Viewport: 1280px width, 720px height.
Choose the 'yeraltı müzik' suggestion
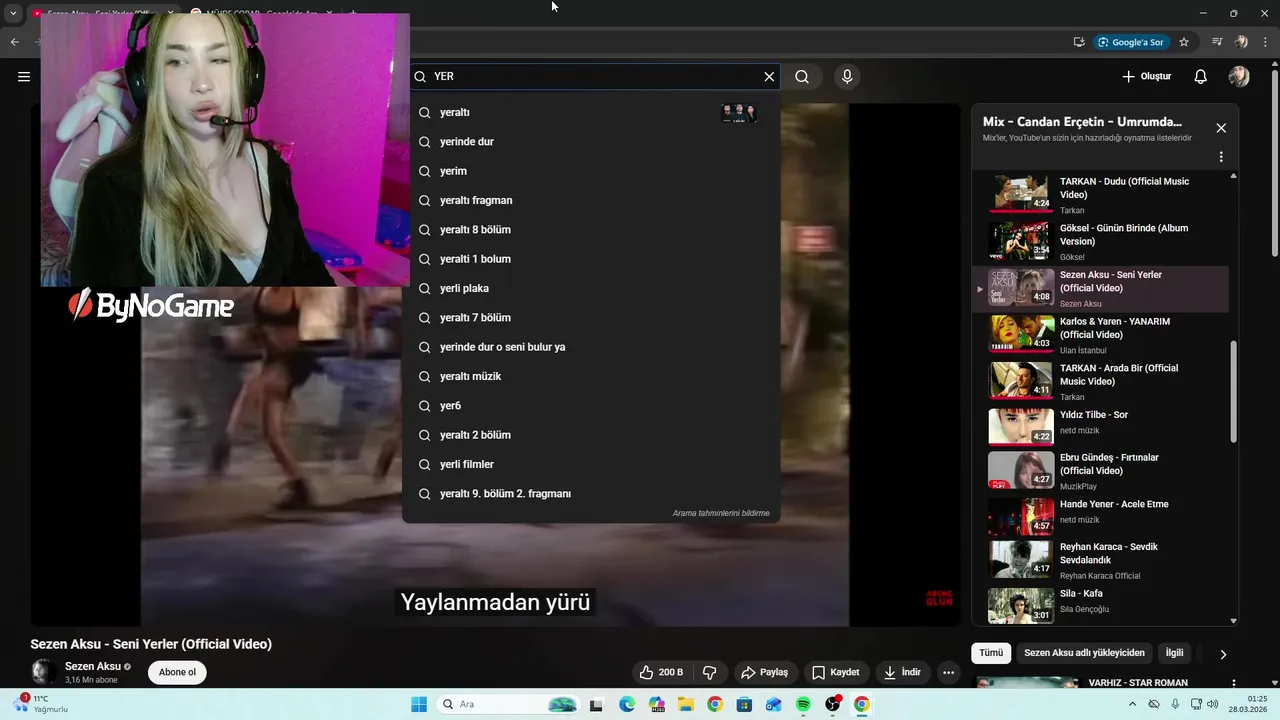pos(591,376)
